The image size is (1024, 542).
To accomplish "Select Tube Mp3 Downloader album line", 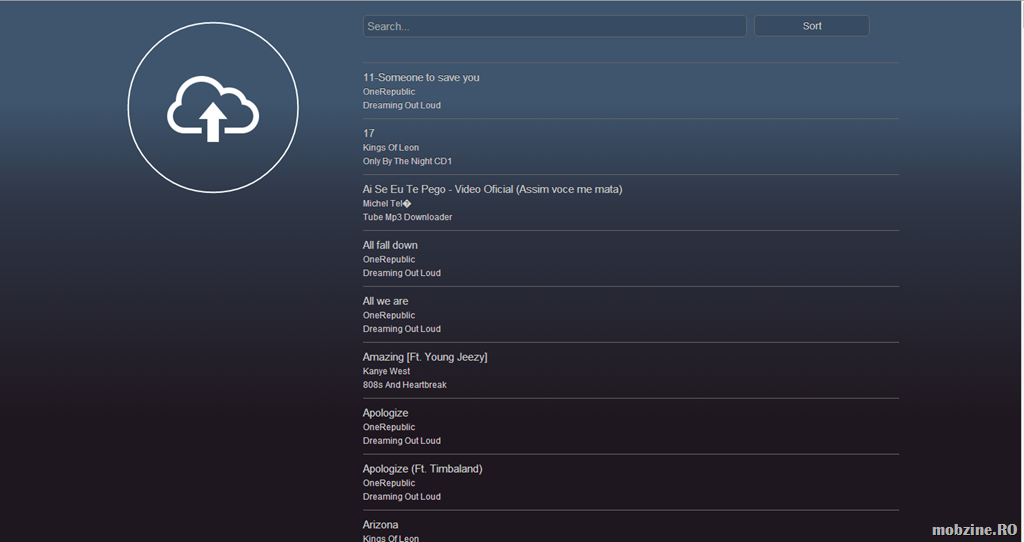I will tap(407, 217).
